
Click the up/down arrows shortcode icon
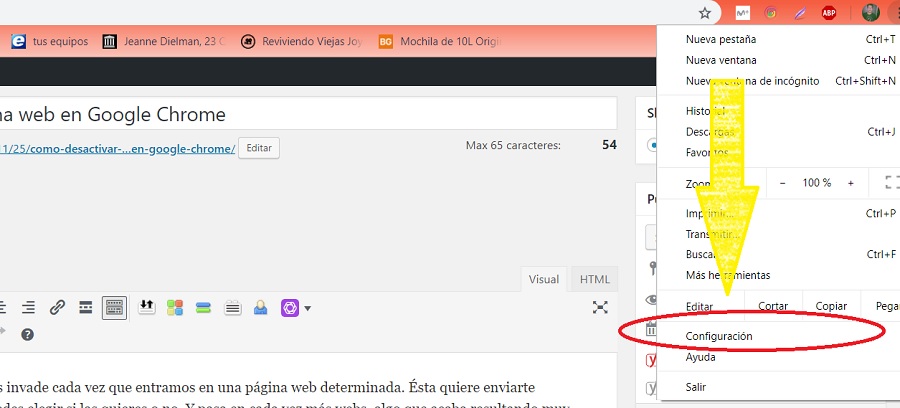point(146,308)
